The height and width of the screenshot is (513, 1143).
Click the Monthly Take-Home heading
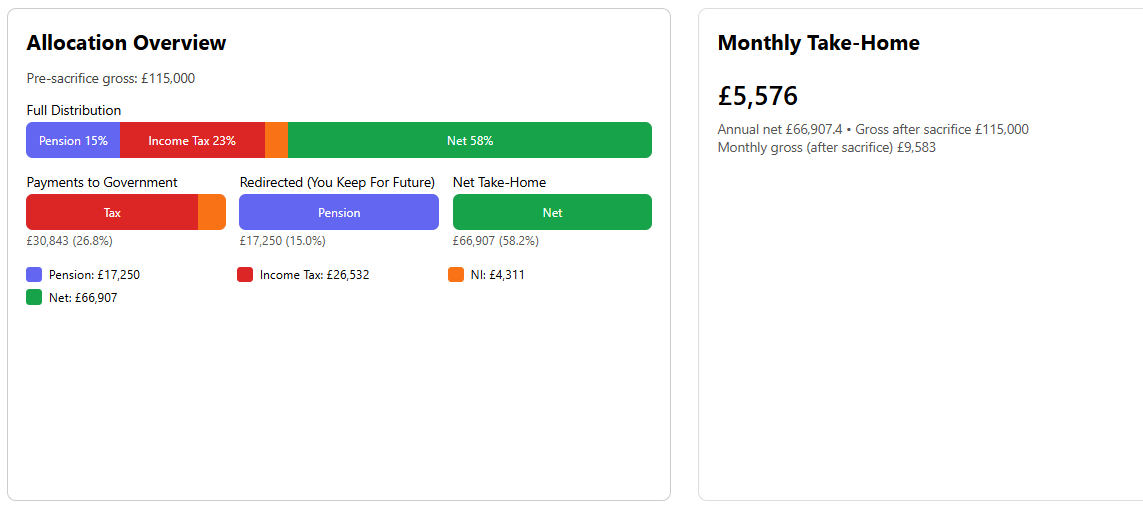[819, 43]
